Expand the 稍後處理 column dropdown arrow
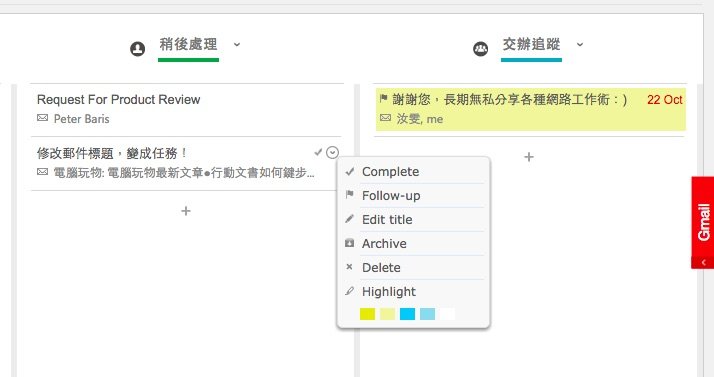This screenshot has width=714, height=377. coord(237,44)
